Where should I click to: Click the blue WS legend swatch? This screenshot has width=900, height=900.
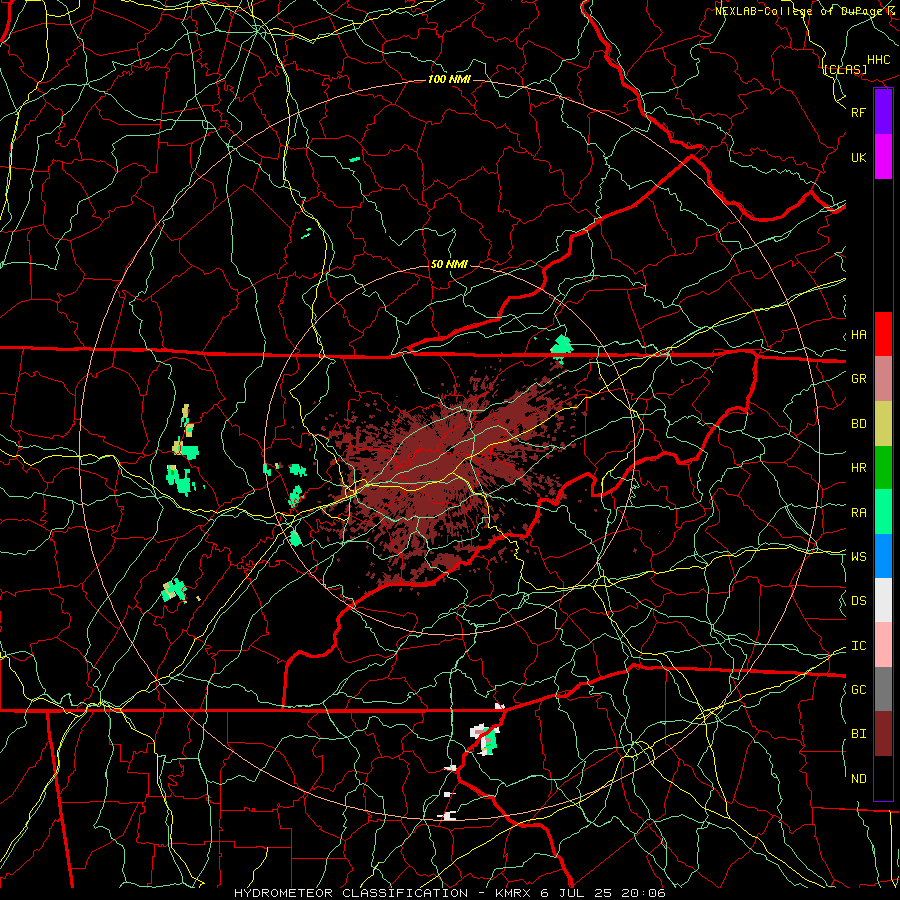[x=883, y=556]
